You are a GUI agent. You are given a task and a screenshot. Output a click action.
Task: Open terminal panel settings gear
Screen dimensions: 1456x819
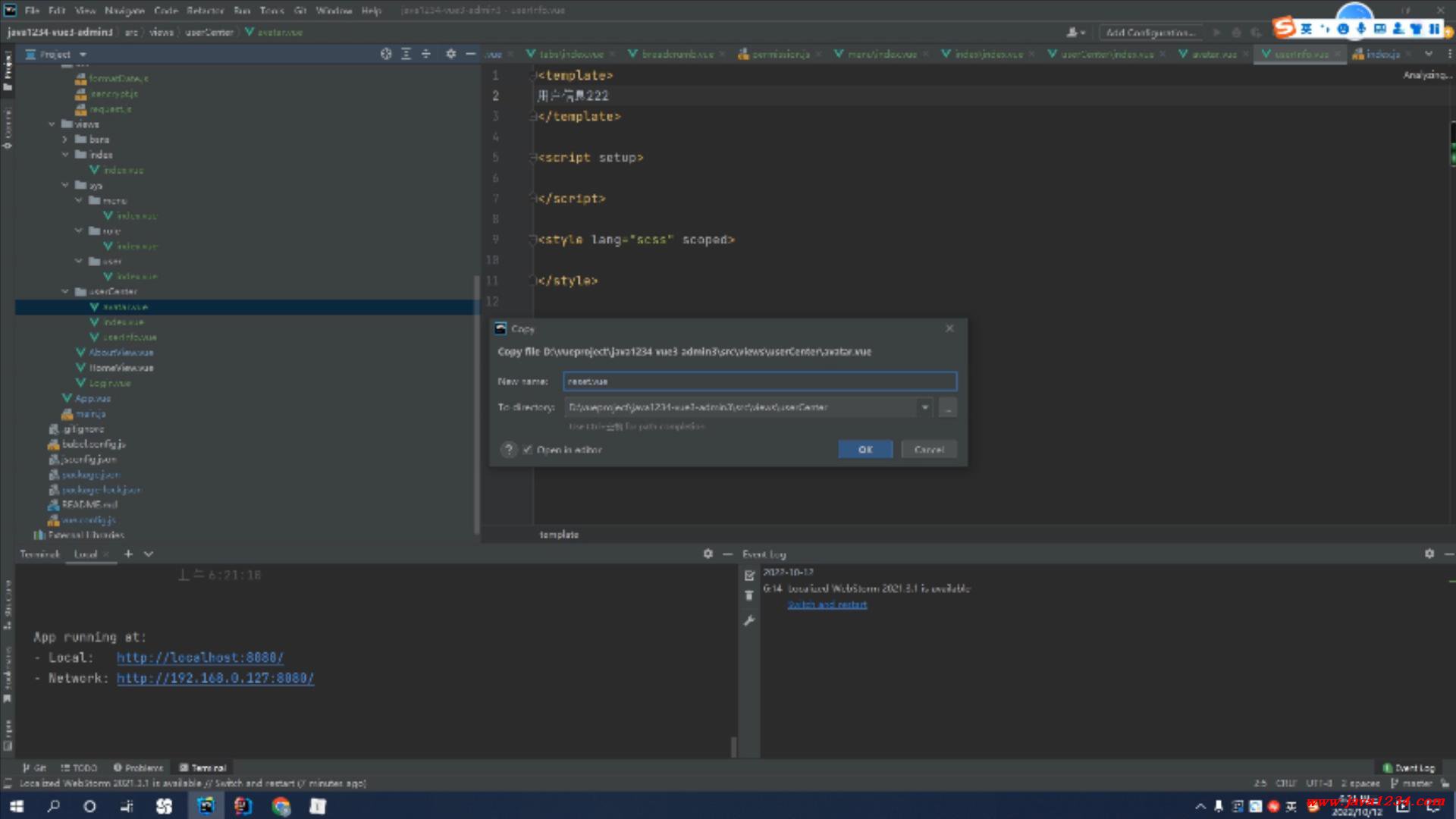708,554
